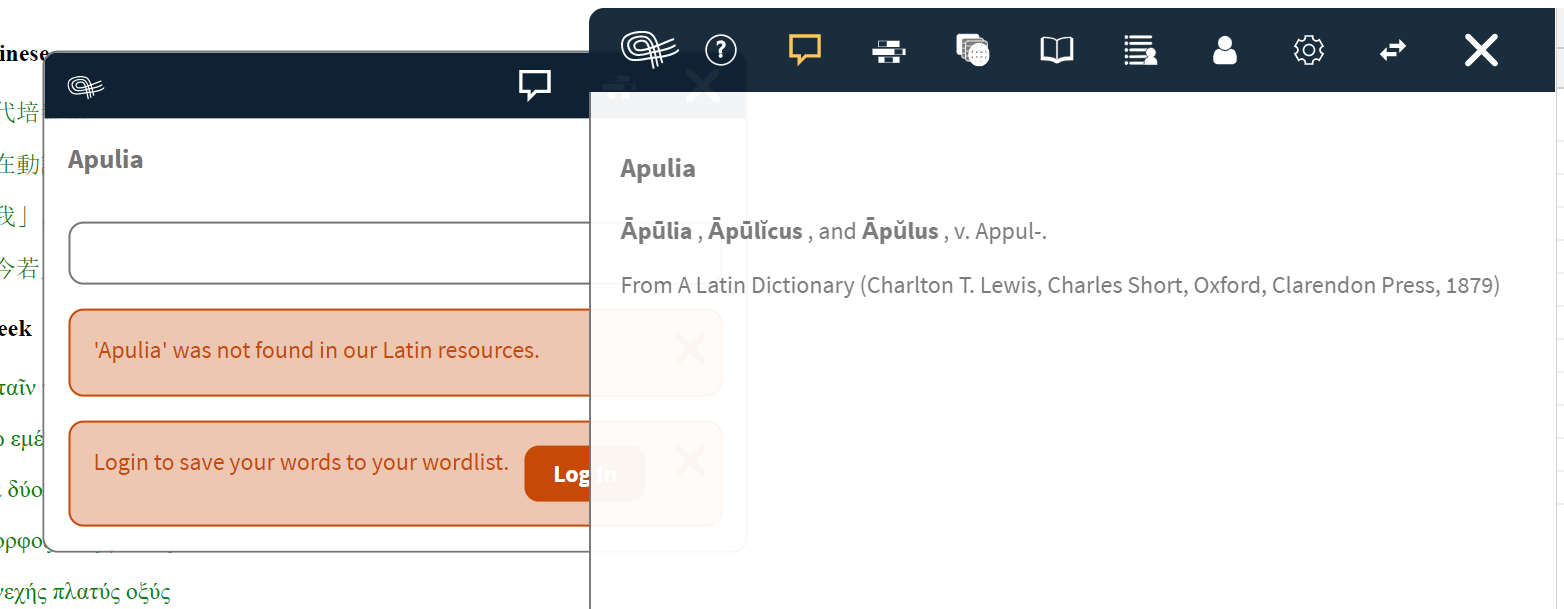1564x609 pixels.
Task: Select the Āpūlĭcus dictionary entry text
Action: (x=755, y=229)
